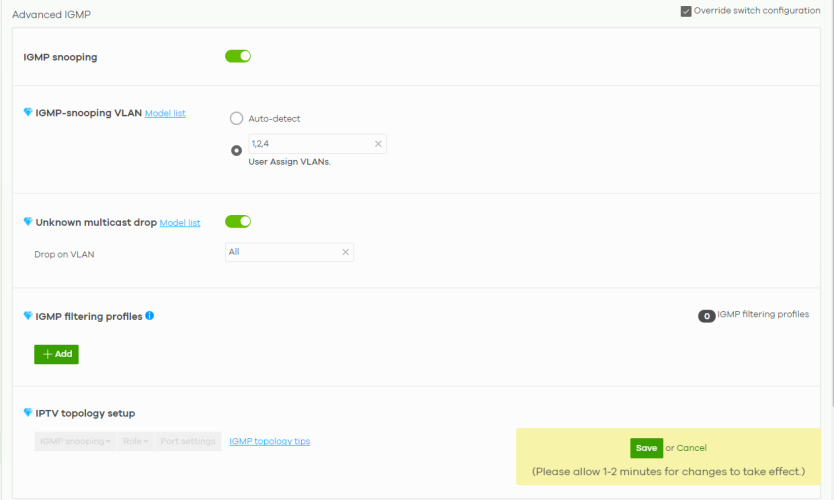Click diamond icon beside IGMP-snooping VLAN
The image size is (834, 500).
[x=28, y=113]
